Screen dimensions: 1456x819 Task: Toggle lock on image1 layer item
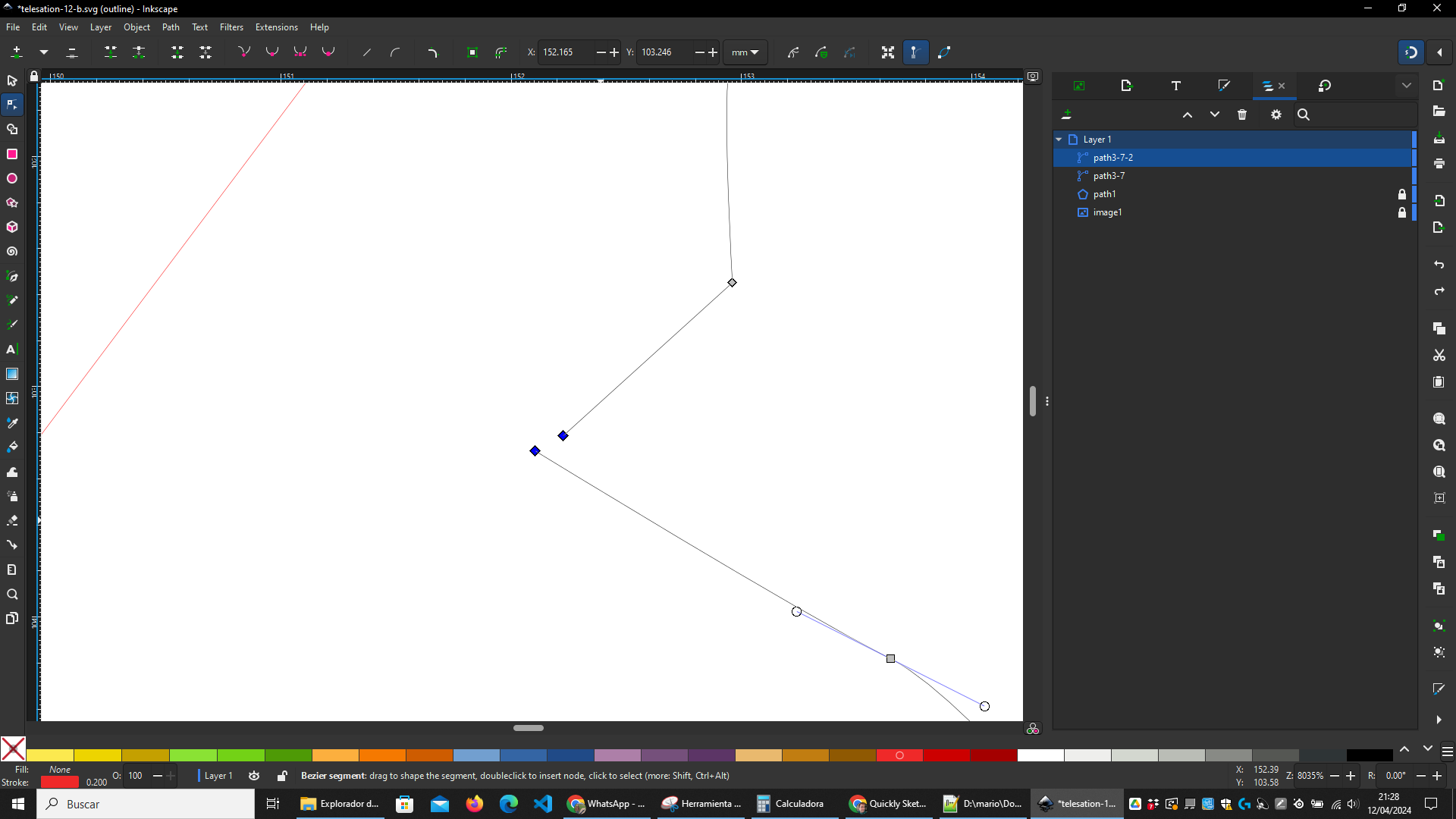[1402, 212]
